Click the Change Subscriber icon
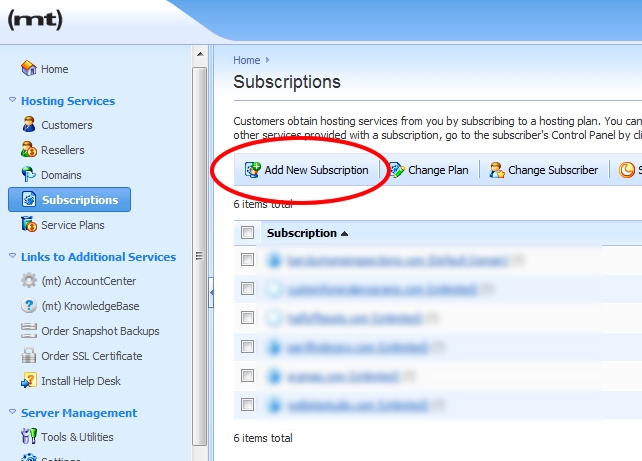 click(x=497, y=169)
